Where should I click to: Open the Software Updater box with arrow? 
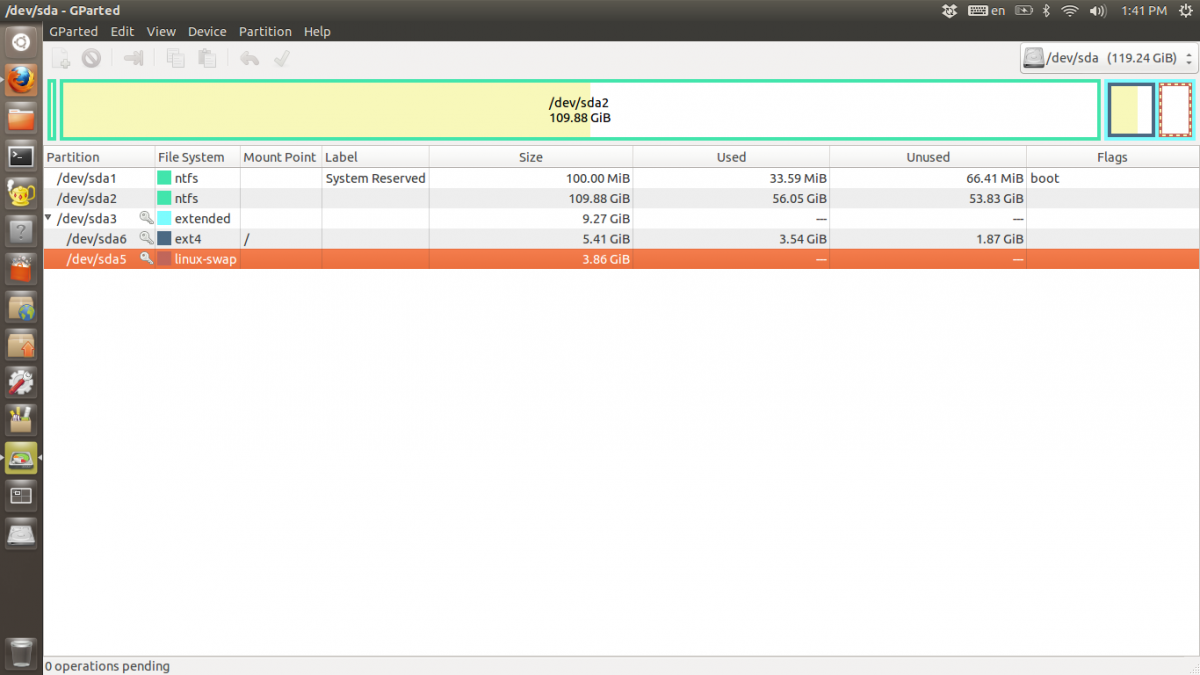point(21,345)
